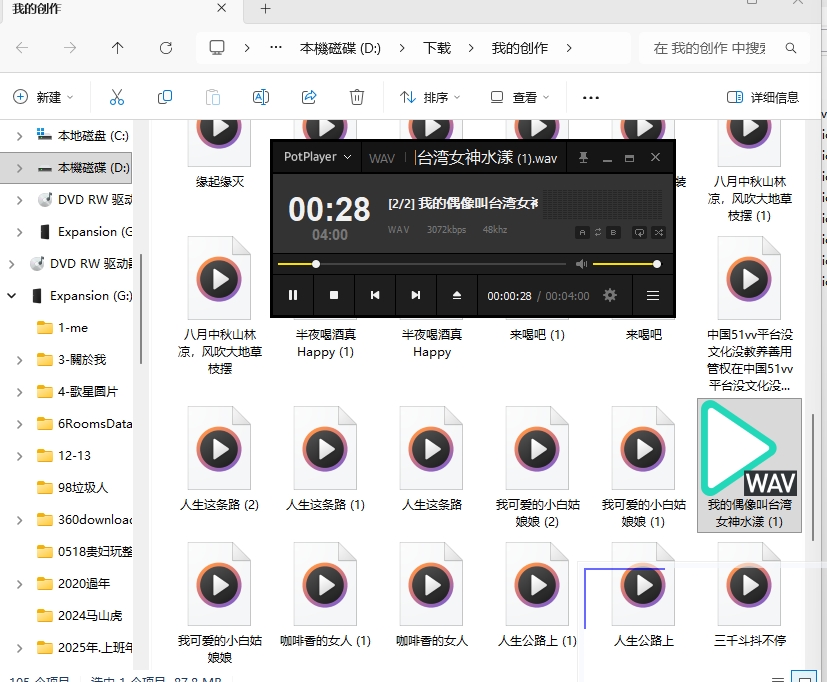
Task: Click 下載 in the address breadcrumb
Action: [x=436, y=48]
